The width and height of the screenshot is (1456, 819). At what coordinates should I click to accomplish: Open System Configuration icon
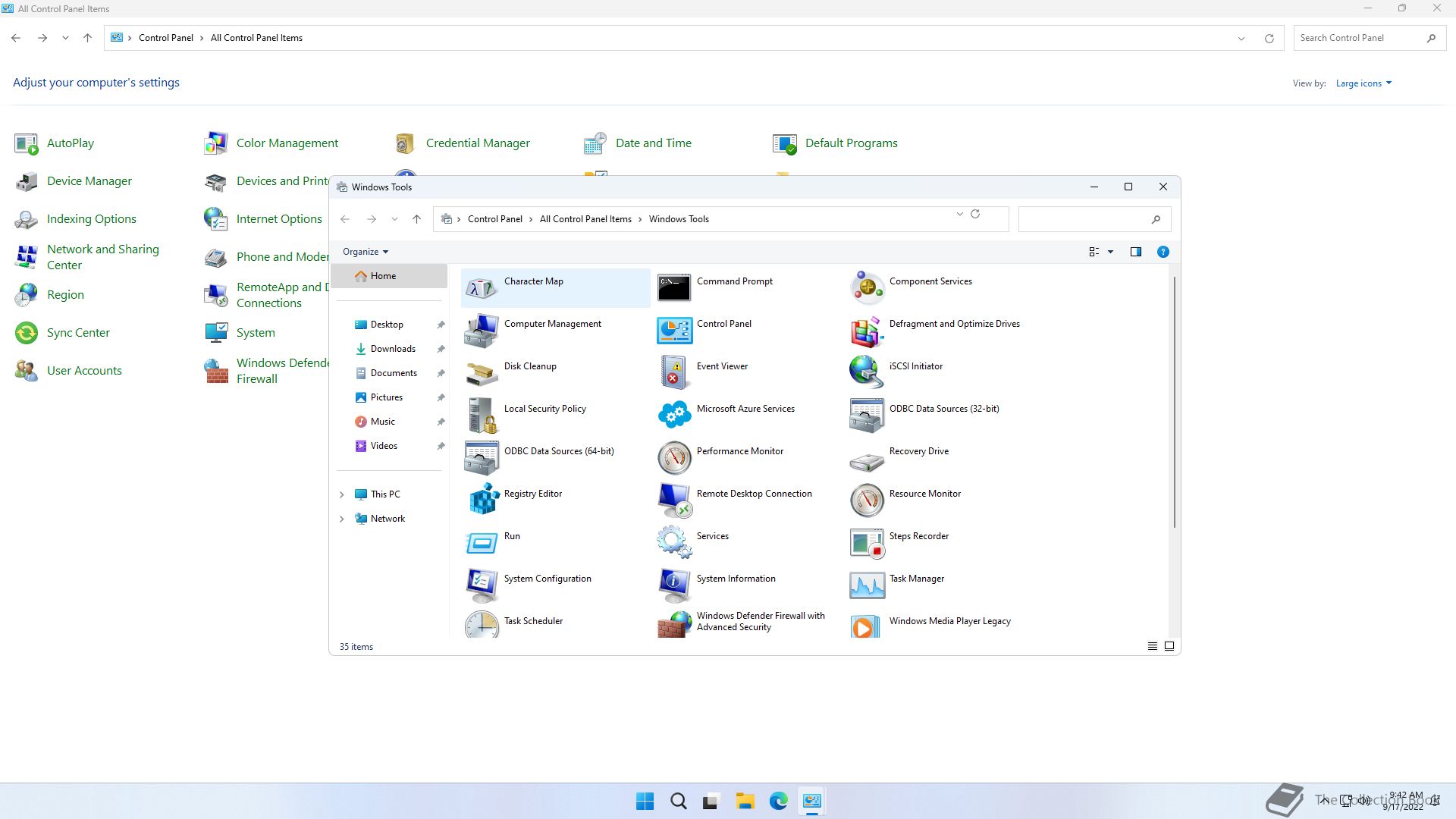482,585
